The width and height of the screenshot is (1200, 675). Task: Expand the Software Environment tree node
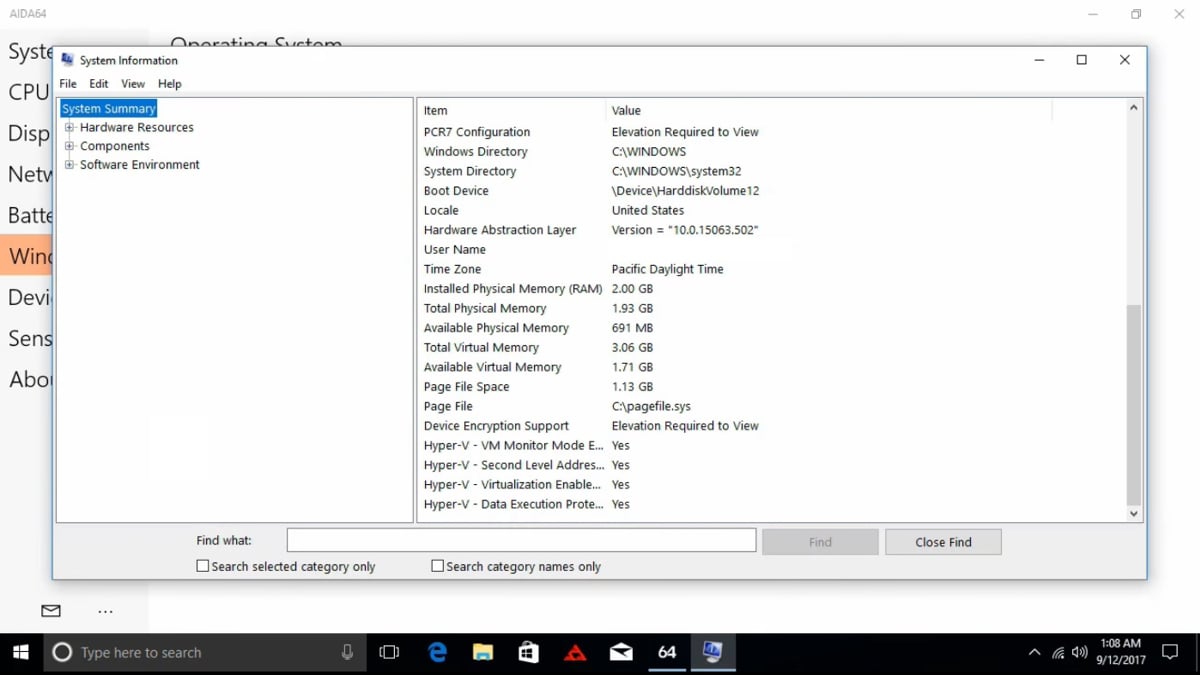(70, 164)
